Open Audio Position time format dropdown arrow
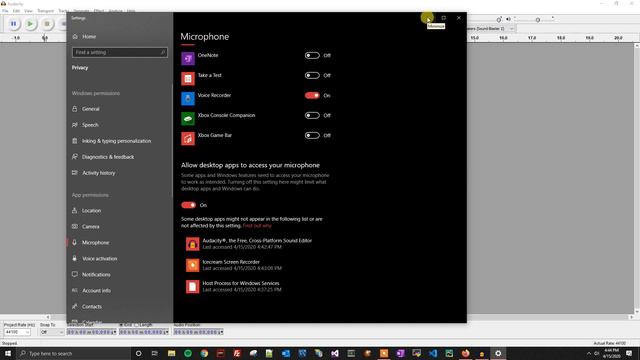Image resolution: width=640 pixels, height=360 pixels. click(221, 332)
